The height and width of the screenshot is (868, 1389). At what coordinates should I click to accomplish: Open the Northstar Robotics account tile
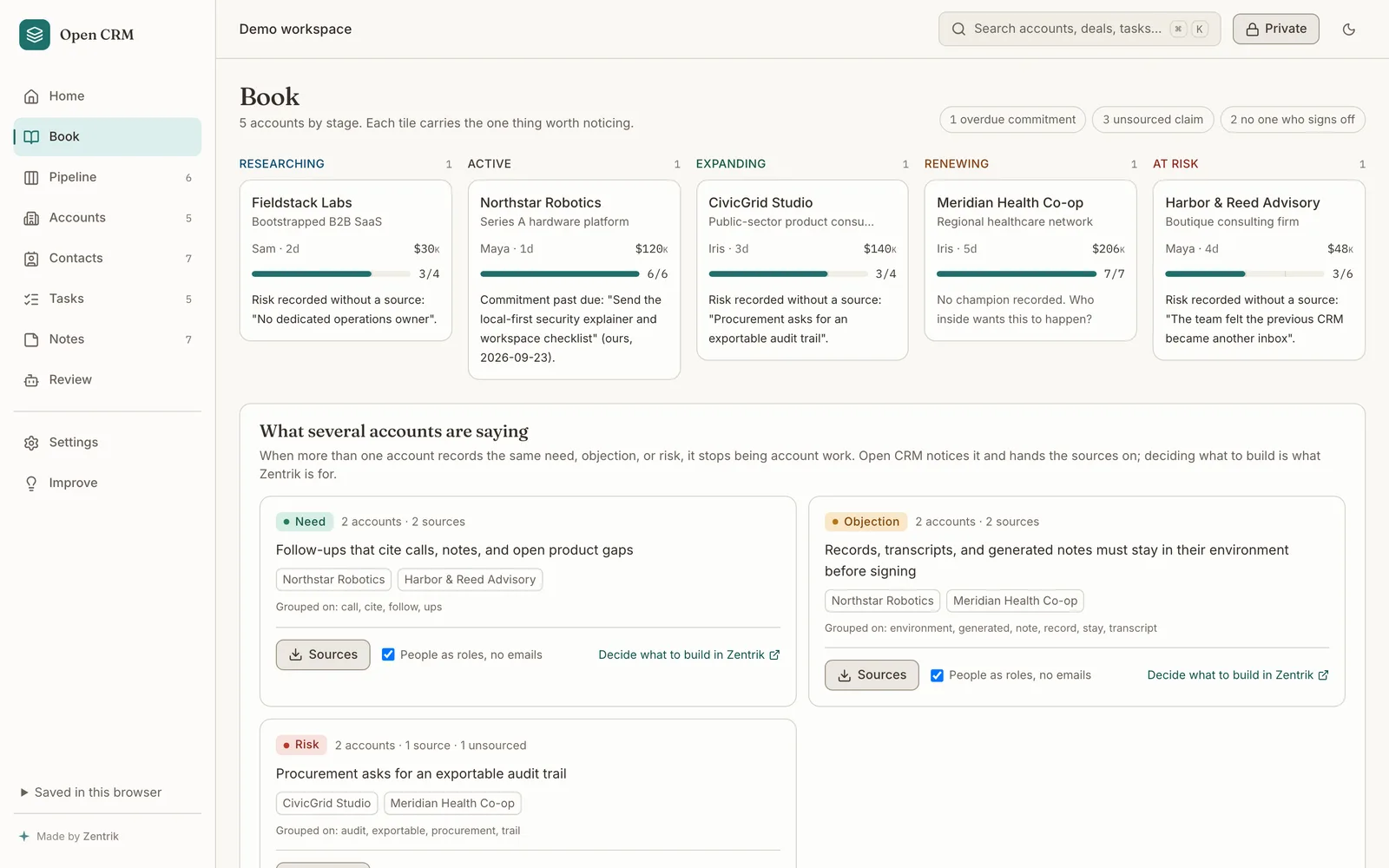coord(574,279)
